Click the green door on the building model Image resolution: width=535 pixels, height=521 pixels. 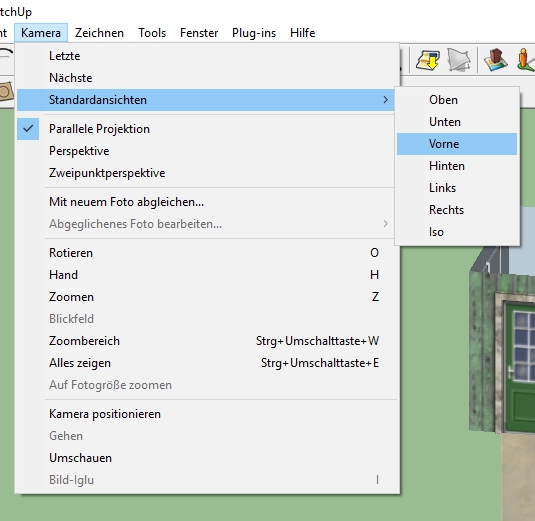tap(520, 367)
